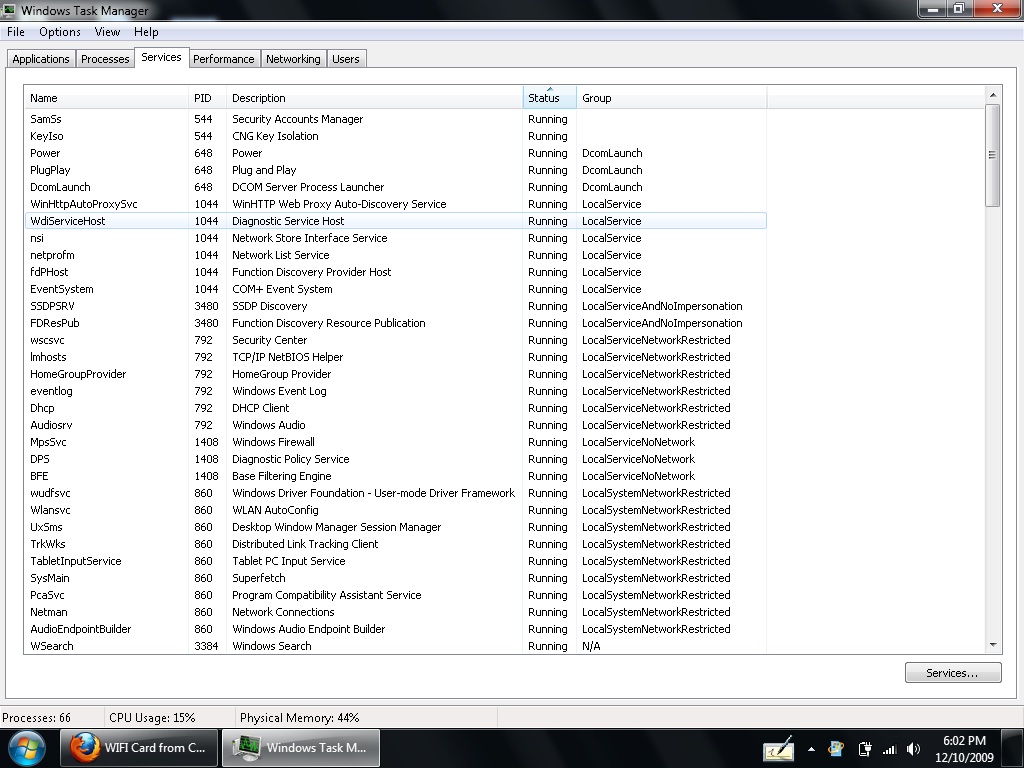Open the Help menu

146,32
